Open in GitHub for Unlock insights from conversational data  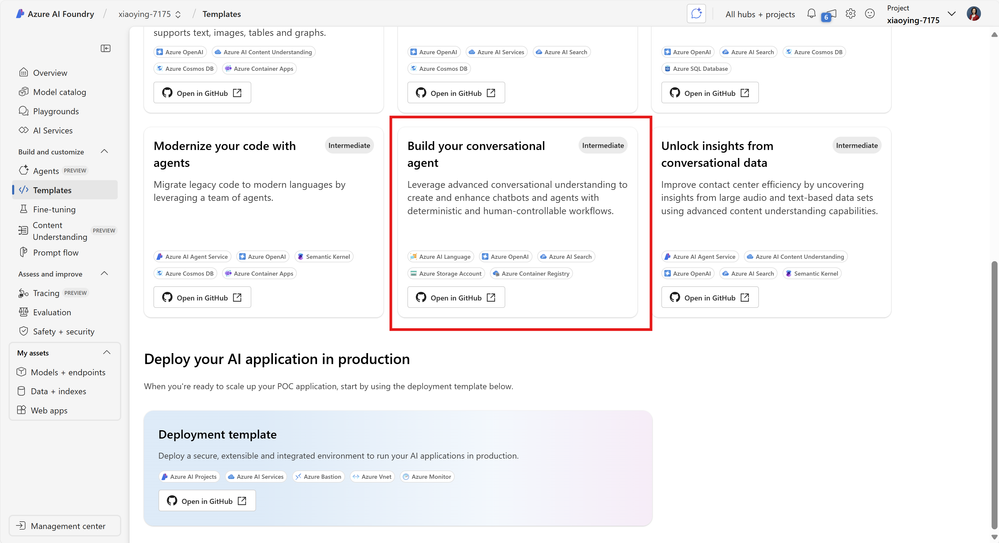tap(710, 297)
